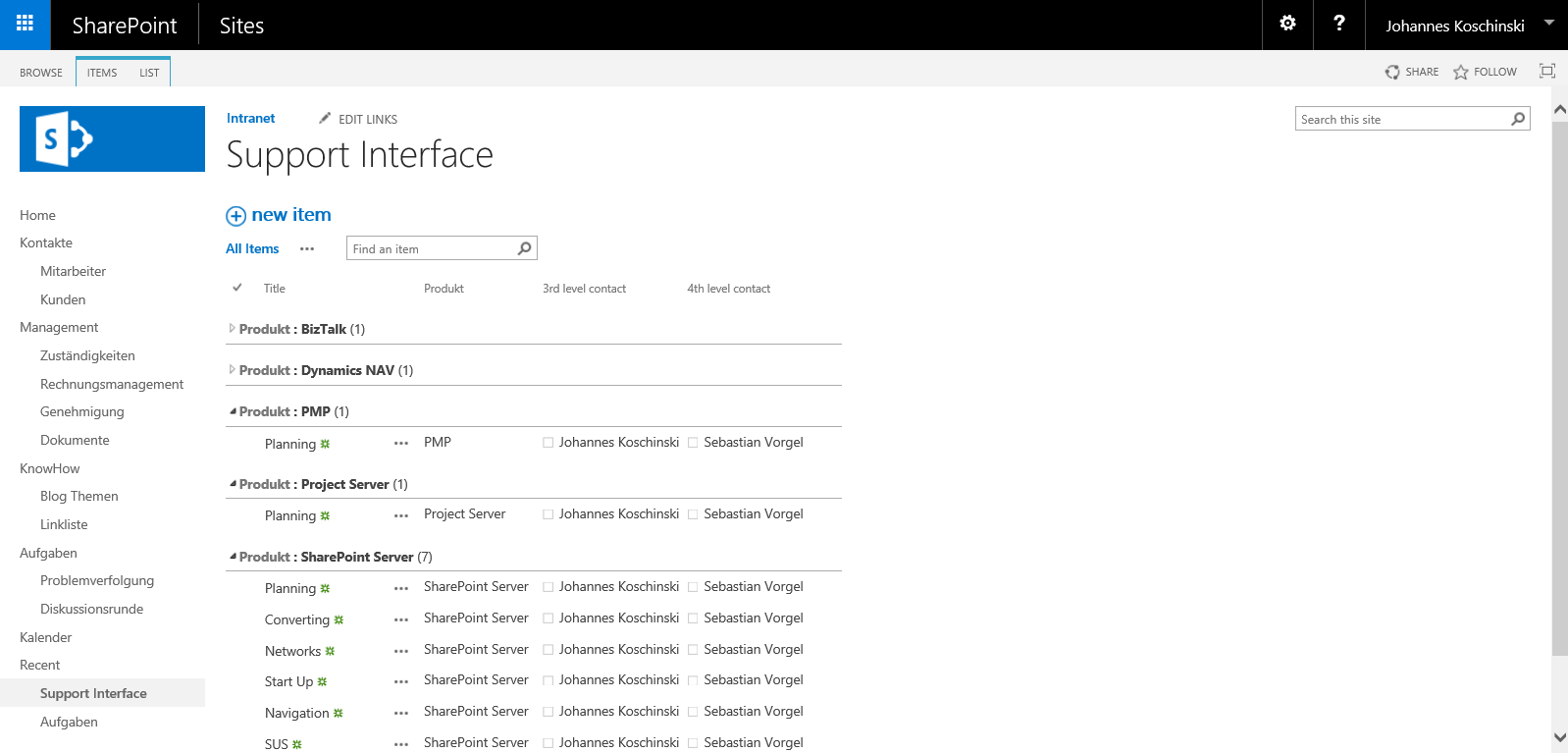Select Home in left navigation
Screen dimensions: 1568x753
(x=37, y=215)
